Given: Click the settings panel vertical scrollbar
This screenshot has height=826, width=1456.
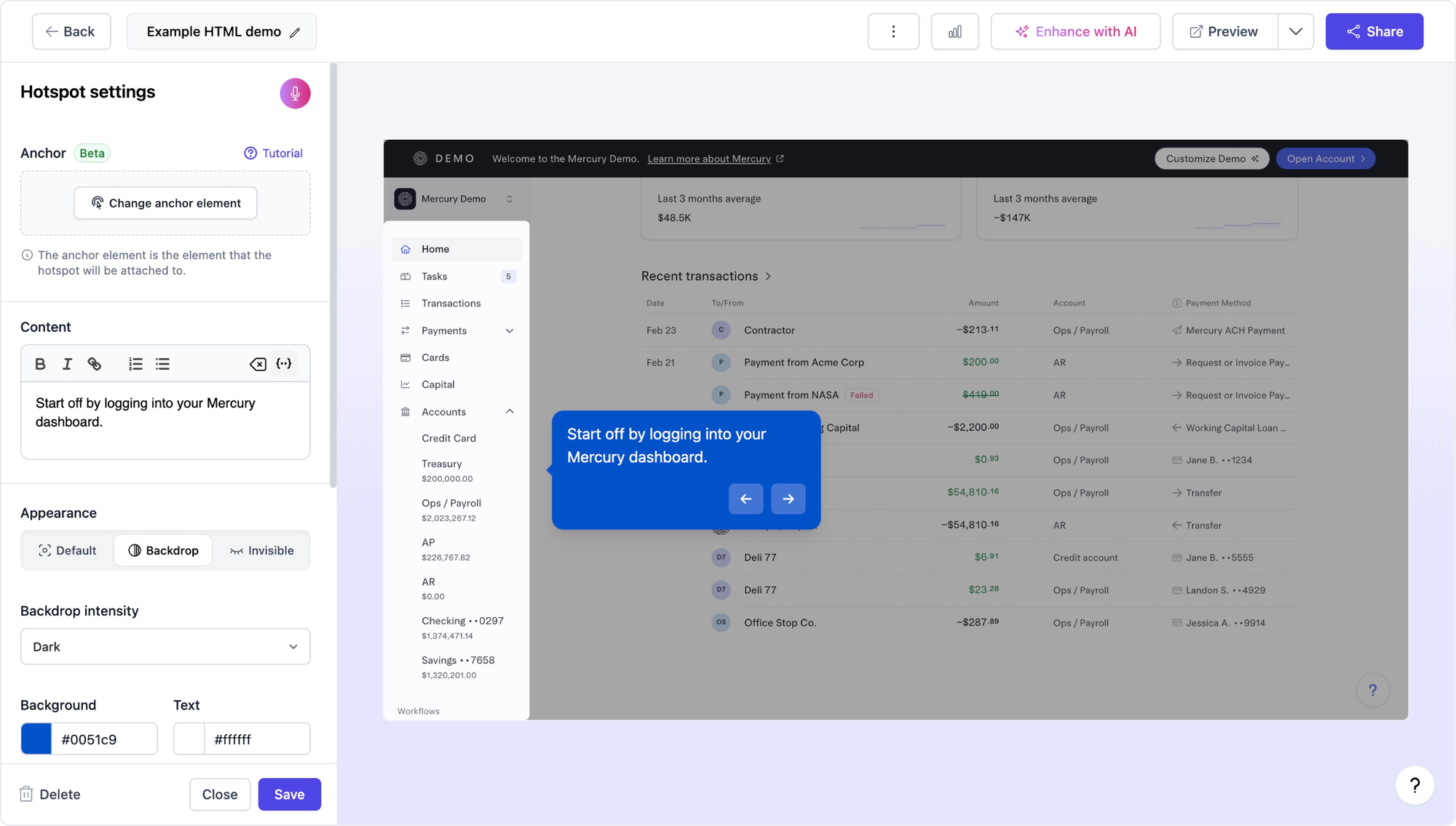Looking at the screenshot, I should pos(333,275).
